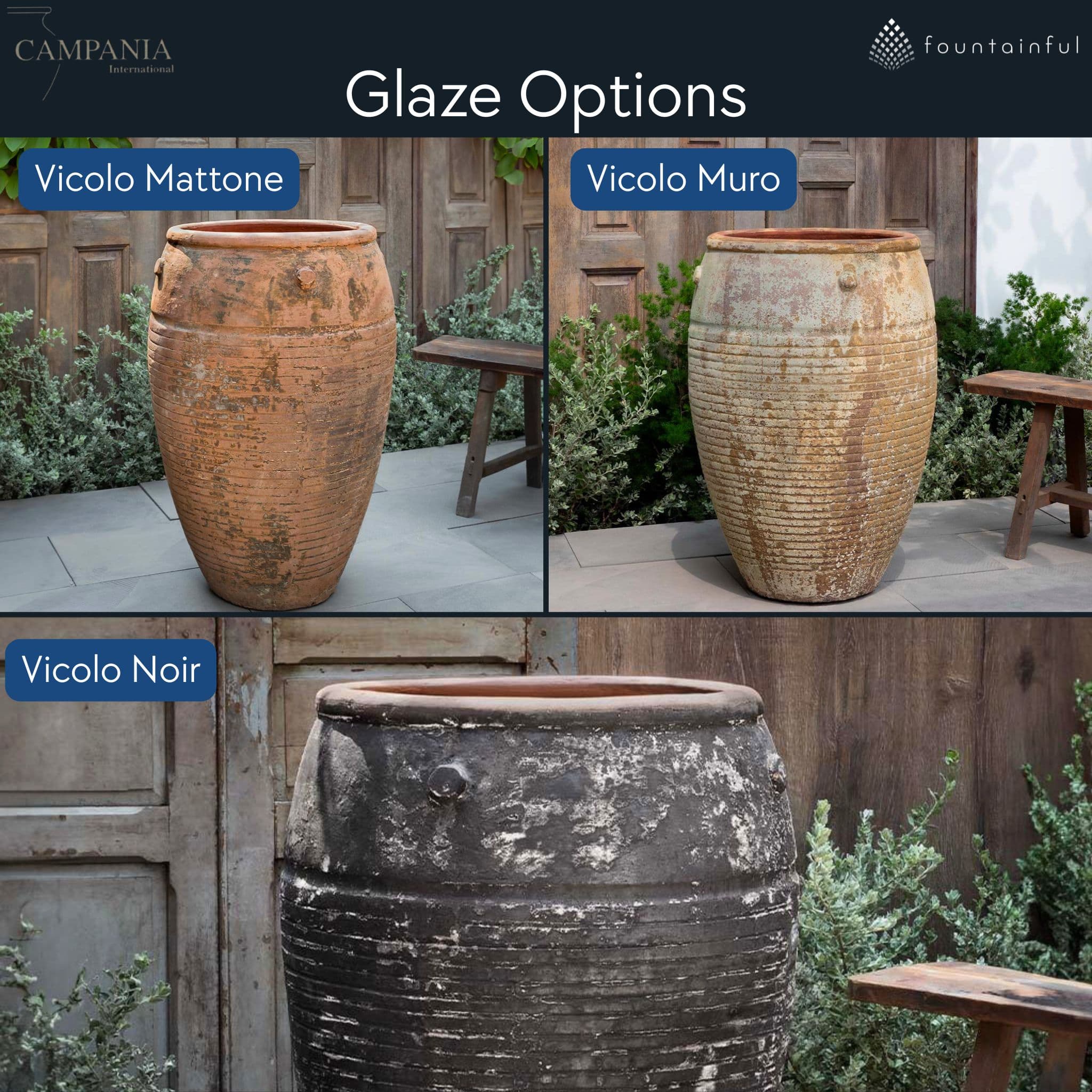This screenshot has width=1092, height=1092.
Task: Click the rim of the Mattone jar
Action: (x=272, y=232)
